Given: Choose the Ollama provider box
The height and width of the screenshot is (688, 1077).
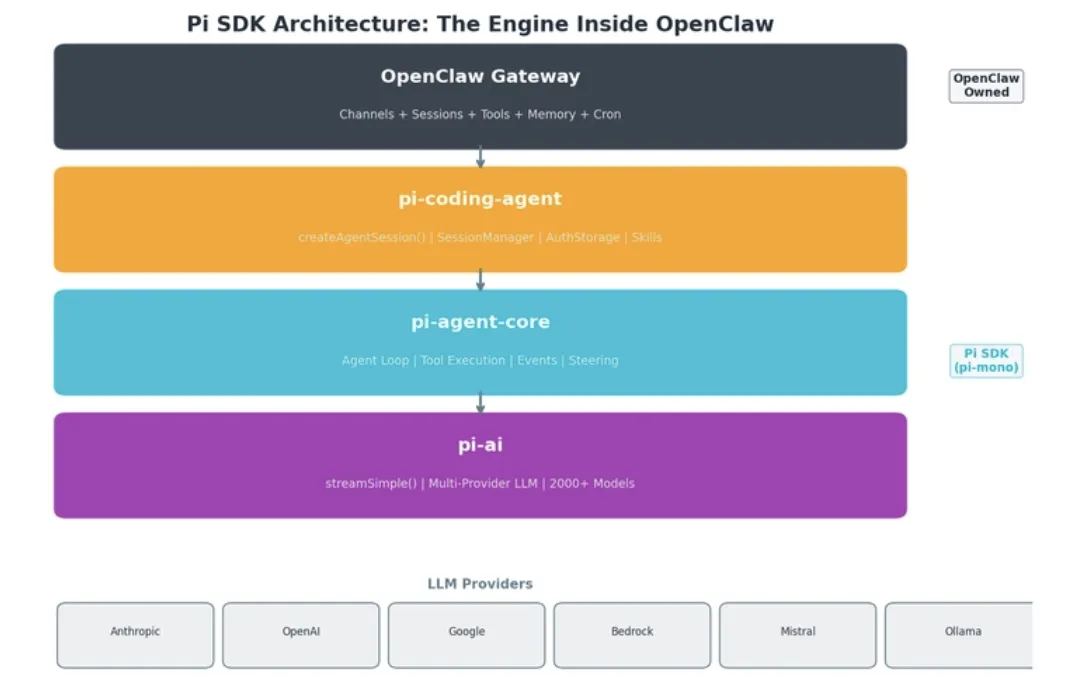Looking at the screenshot, I should (x=960, y=634).
